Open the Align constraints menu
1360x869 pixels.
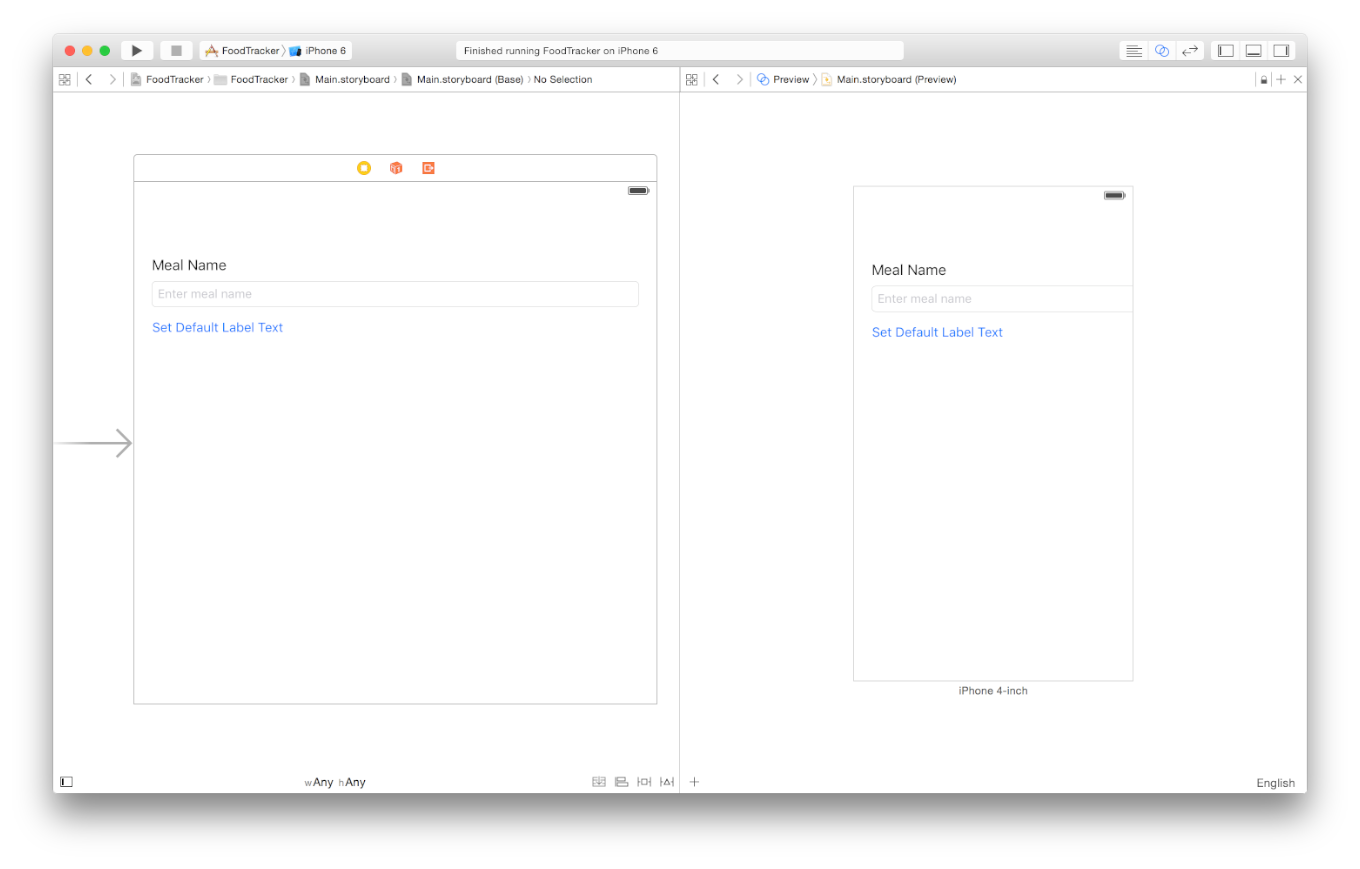click(x=621, y=782)
